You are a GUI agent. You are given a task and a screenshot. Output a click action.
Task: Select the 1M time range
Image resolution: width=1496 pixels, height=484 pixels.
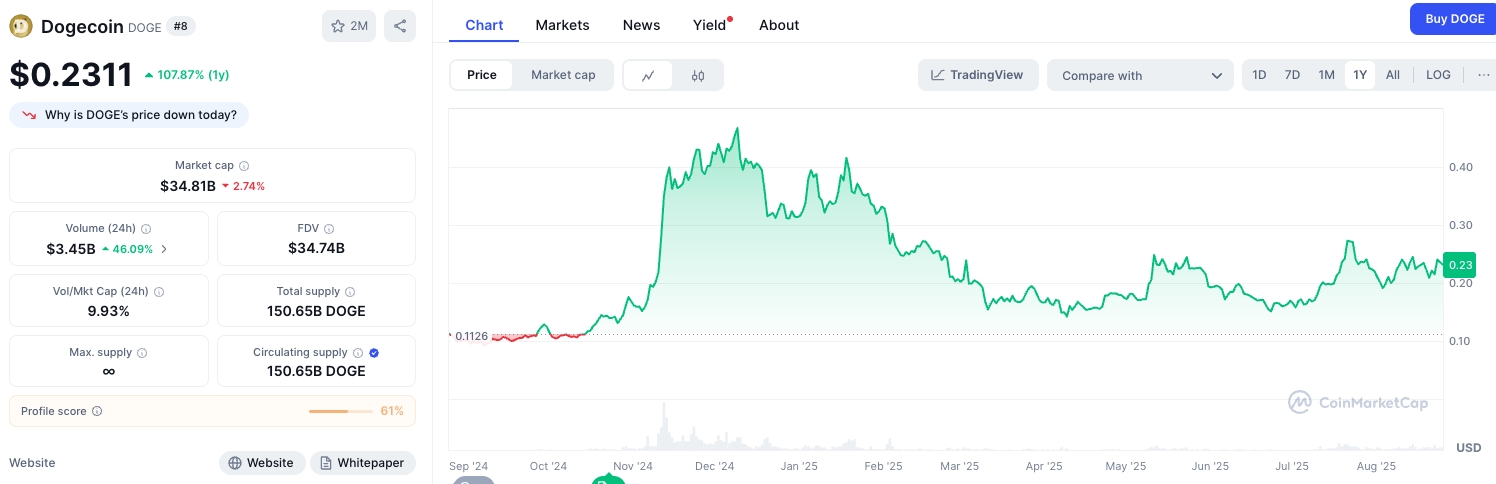pos(1326,75)
